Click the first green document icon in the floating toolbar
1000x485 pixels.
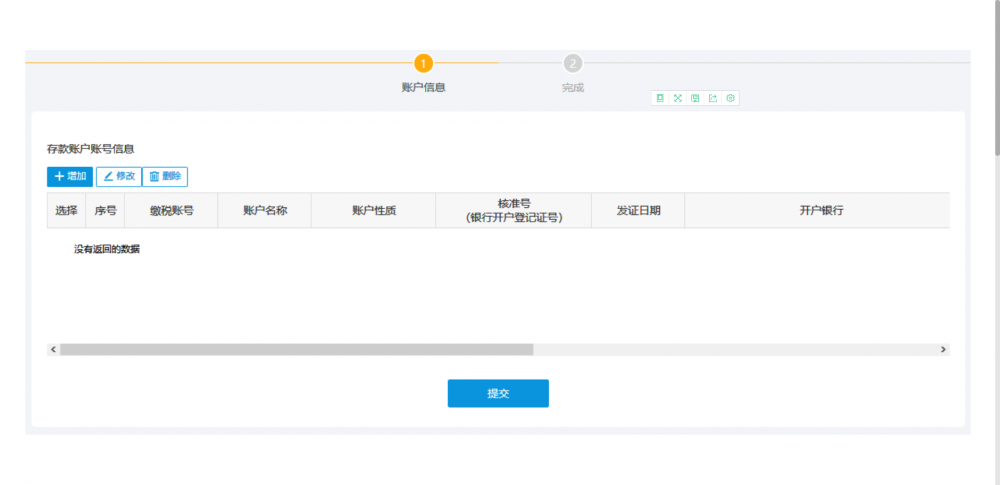pyautogui.click(x=660, y=98)
